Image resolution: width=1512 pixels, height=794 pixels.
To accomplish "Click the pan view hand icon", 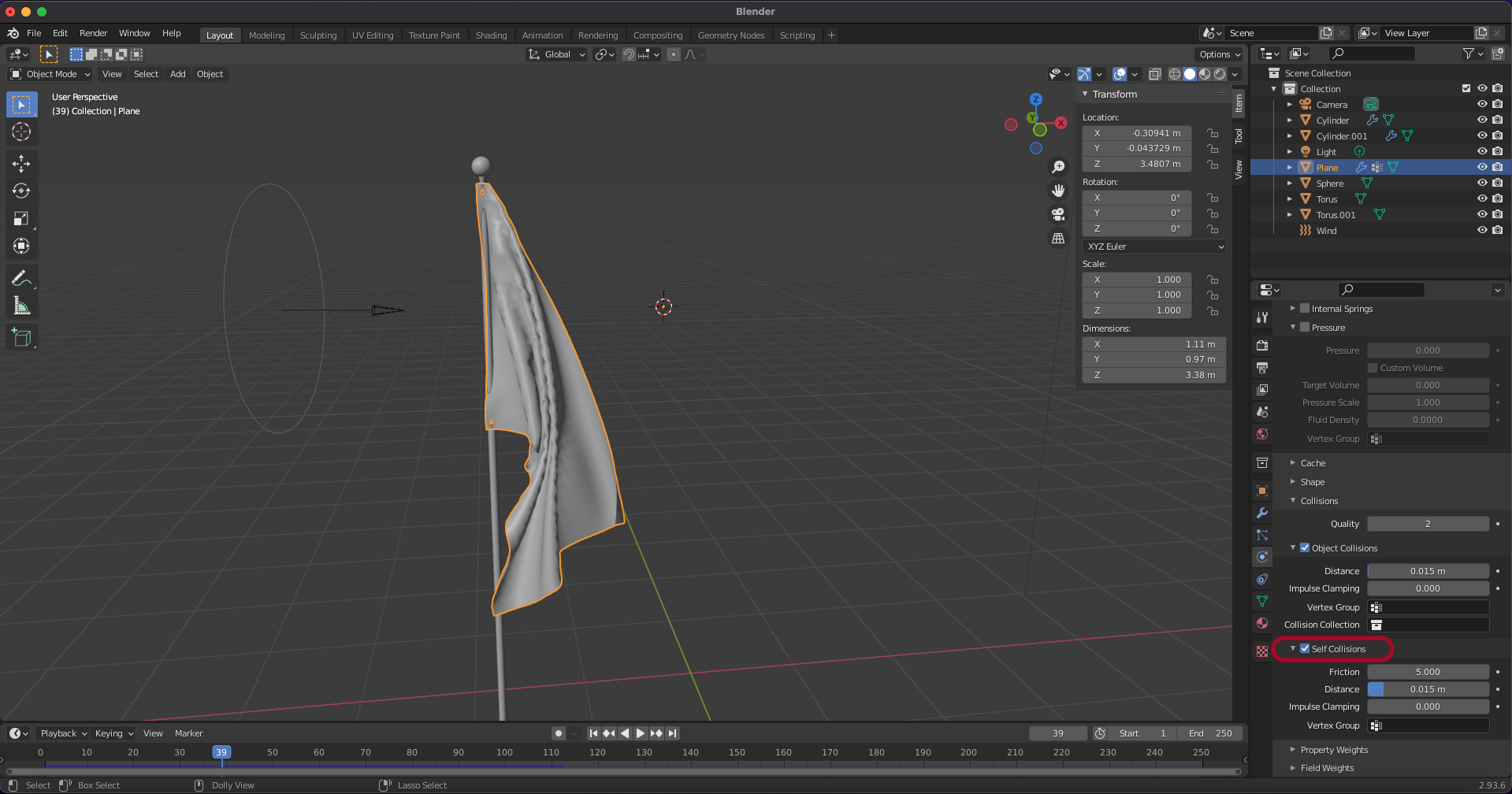I will point(1058,191).
